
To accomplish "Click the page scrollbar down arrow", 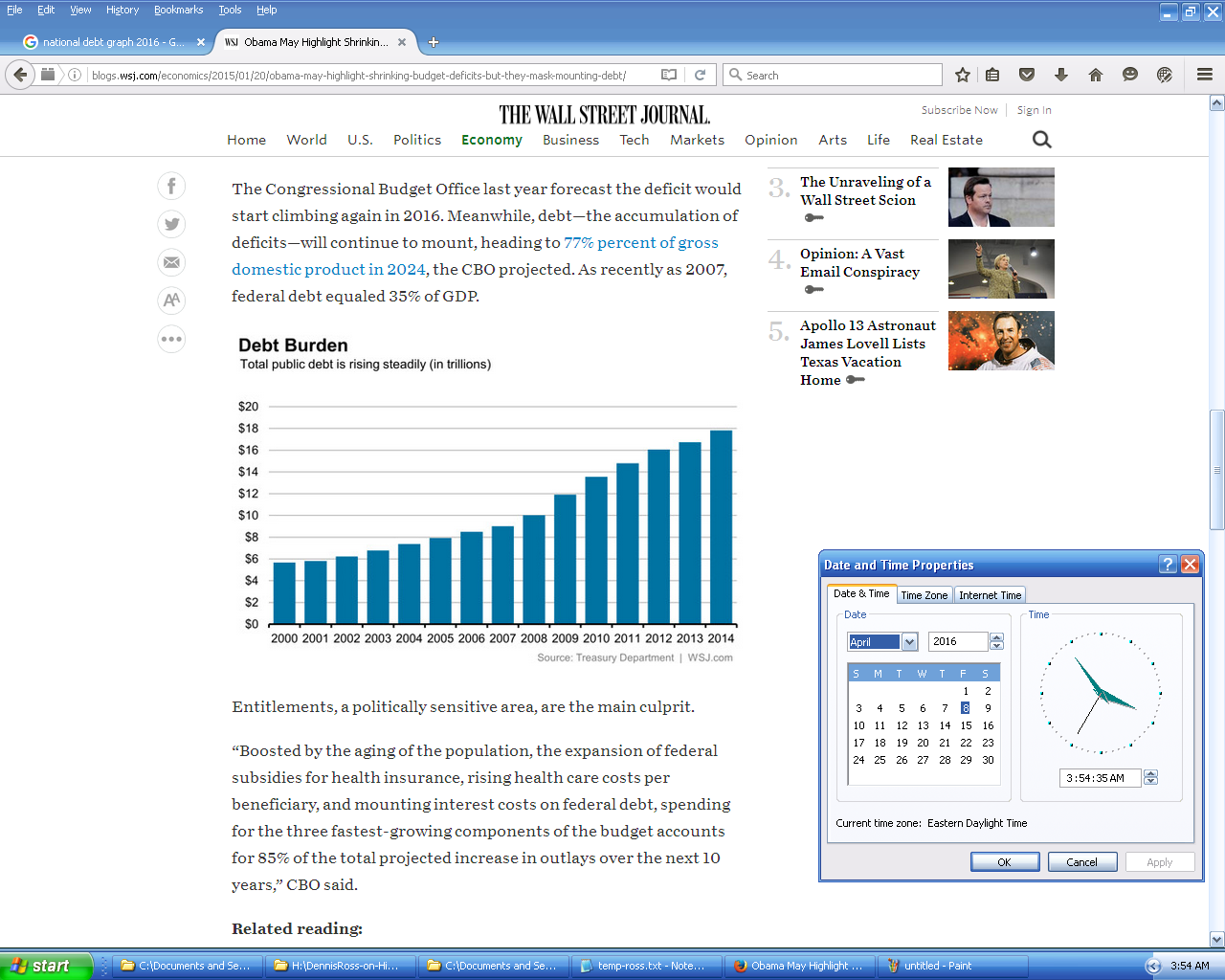I will pos(1216,940).
